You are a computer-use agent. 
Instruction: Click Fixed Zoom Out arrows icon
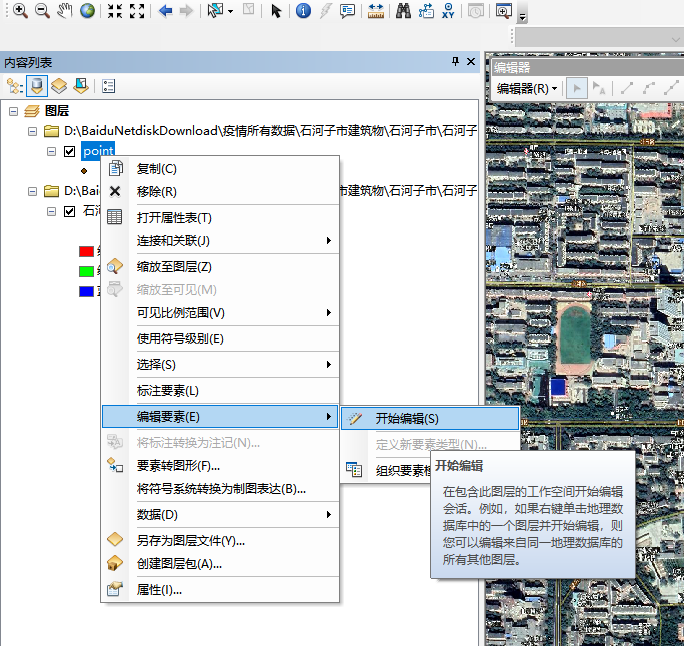[x=137, y=10]
